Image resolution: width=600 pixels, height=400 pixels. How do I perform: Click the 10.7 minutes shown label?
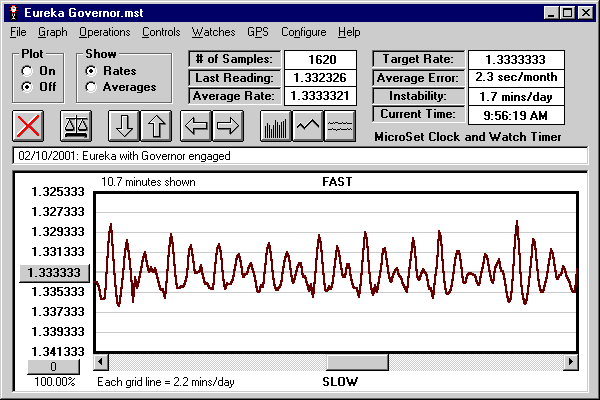[148, 182]
